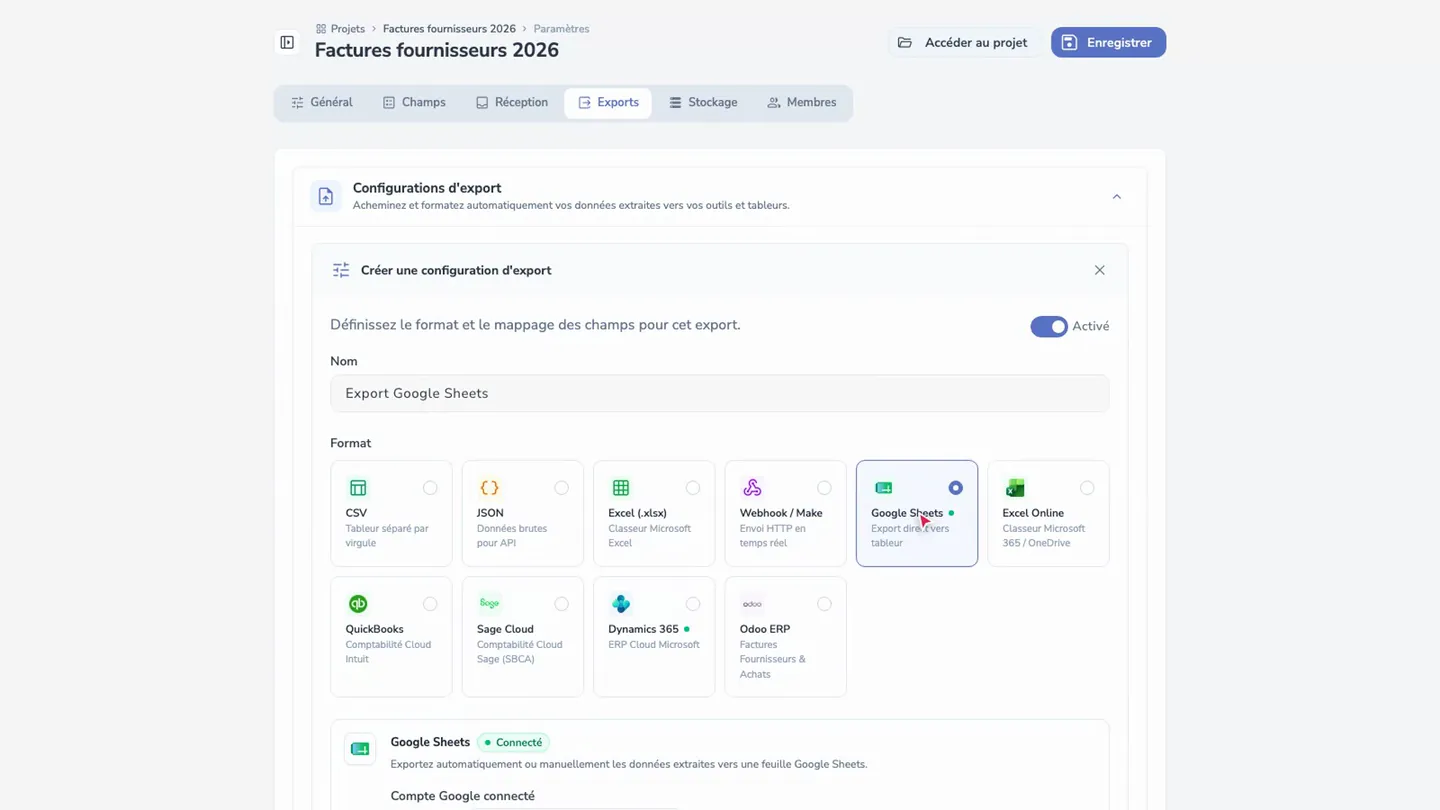Click the Google Sheets connected section icon
Viewport: 1440px width, 810px height.
click(360, 749)
